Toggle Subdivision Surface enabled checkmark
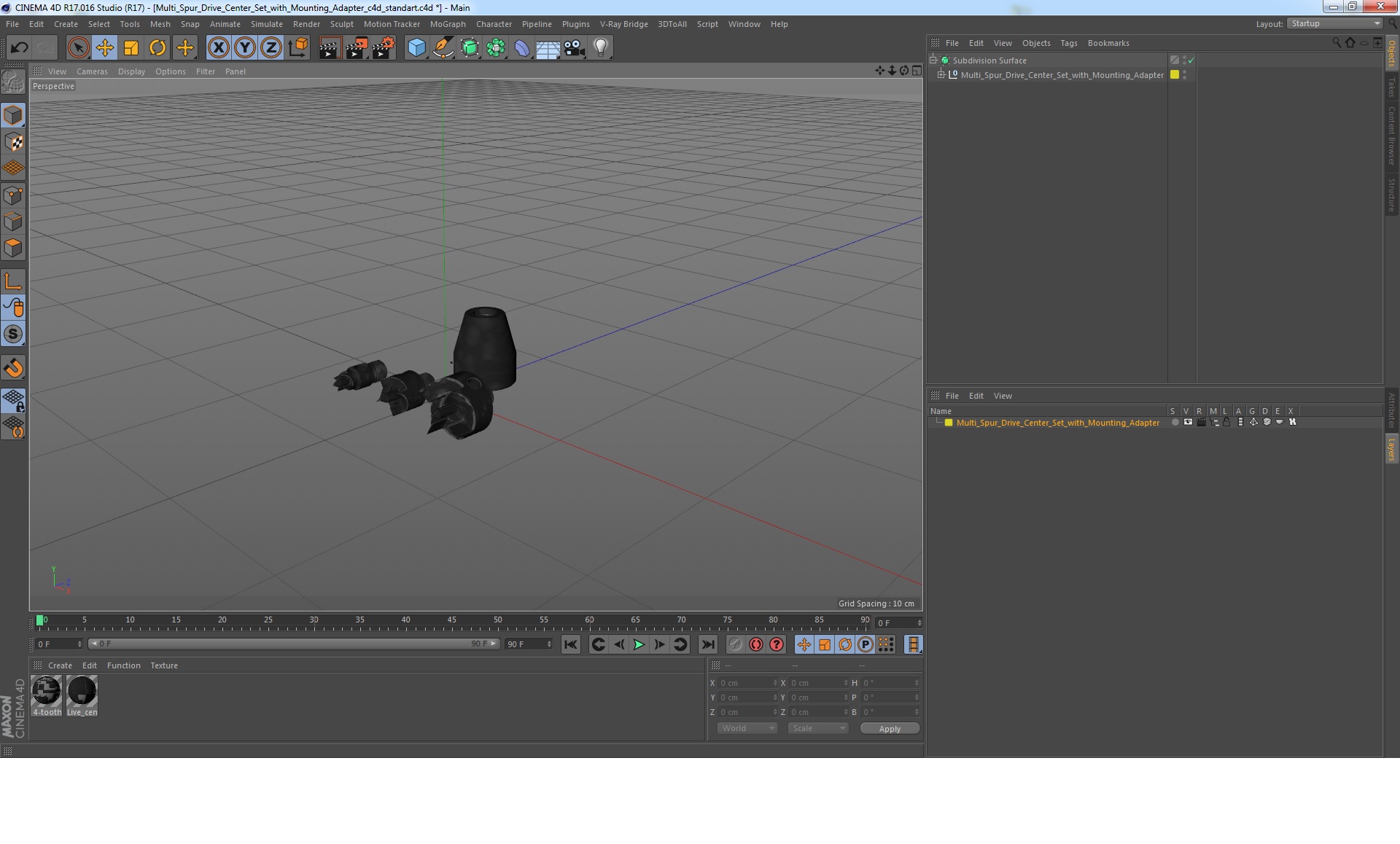The width and height of the screenshot is (1400, 844). (x=1191, y=60)
